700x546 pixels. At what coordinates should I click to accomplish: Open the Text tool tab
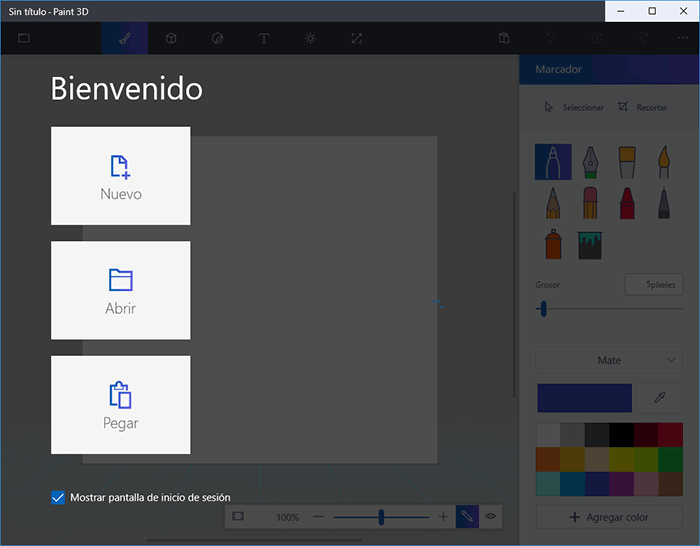click(x=264, y=38)
